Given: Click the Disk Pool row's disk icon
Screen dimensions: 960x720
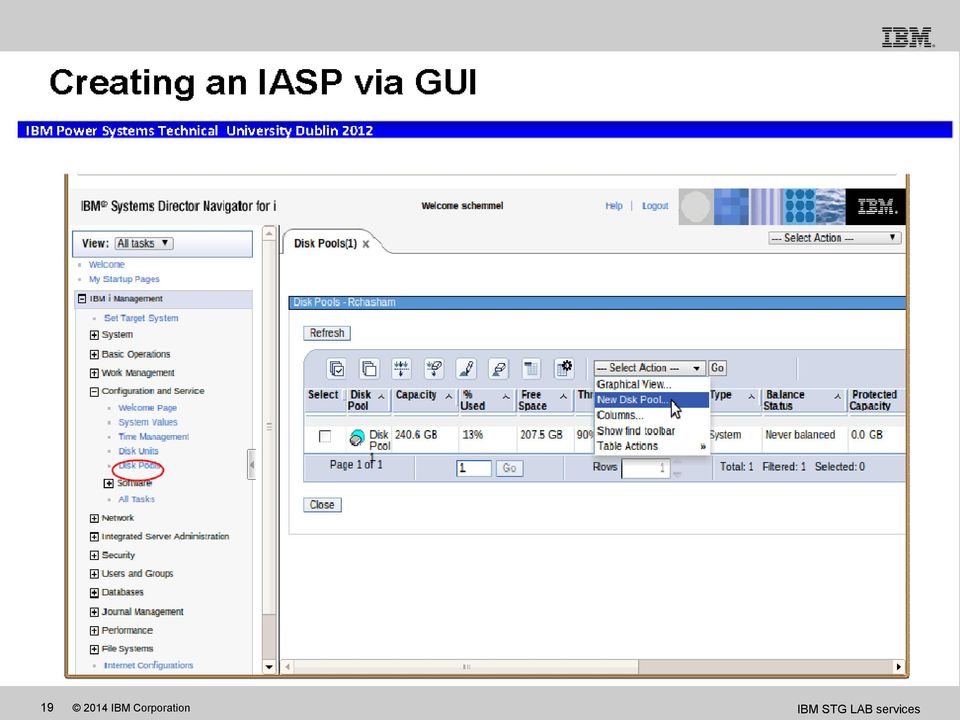Looking at the screenshot, I should tap(356, 438).
